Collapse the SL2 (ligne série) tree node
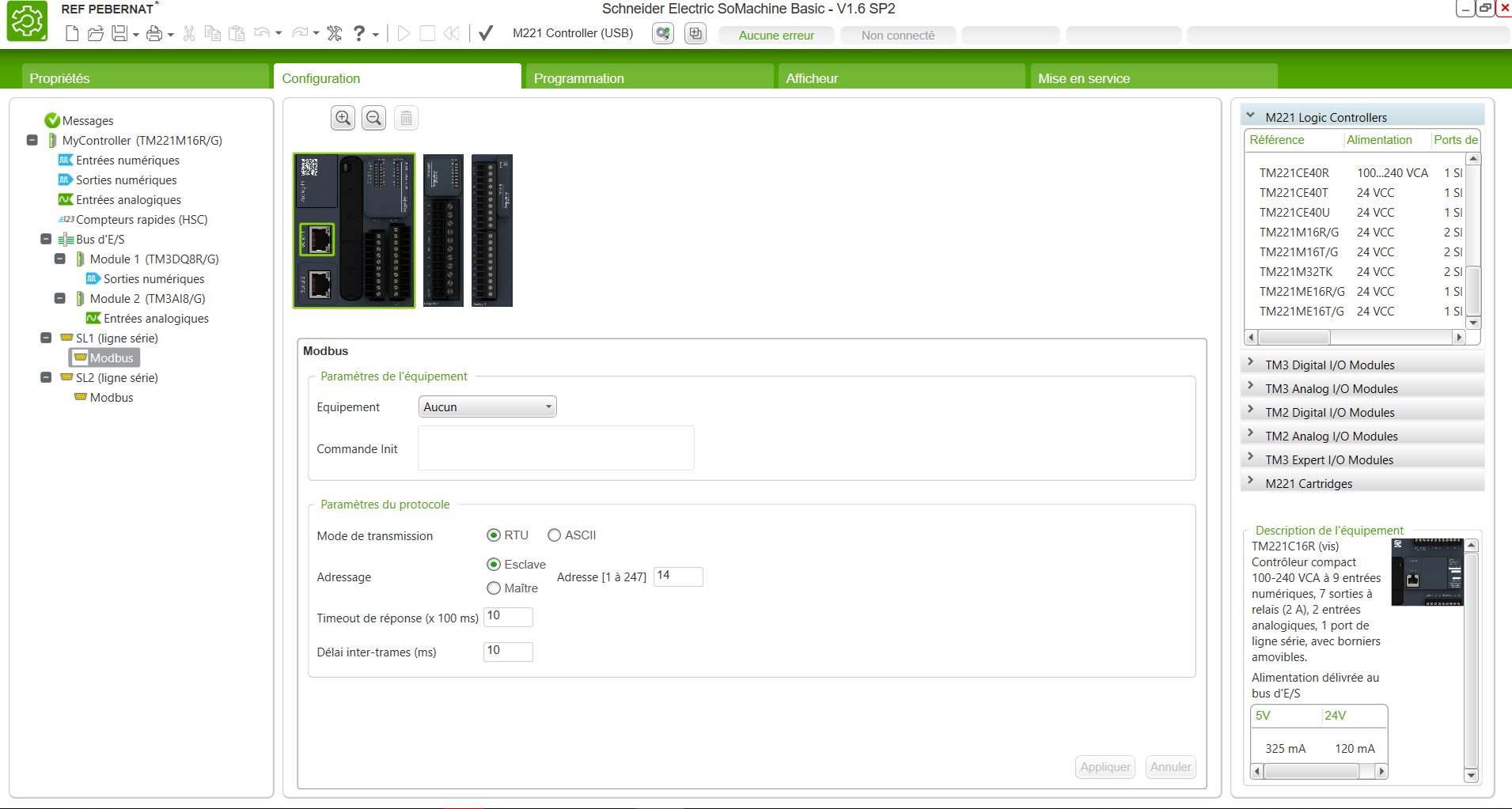Viewport: 1512px width, 809px height. 46,378
